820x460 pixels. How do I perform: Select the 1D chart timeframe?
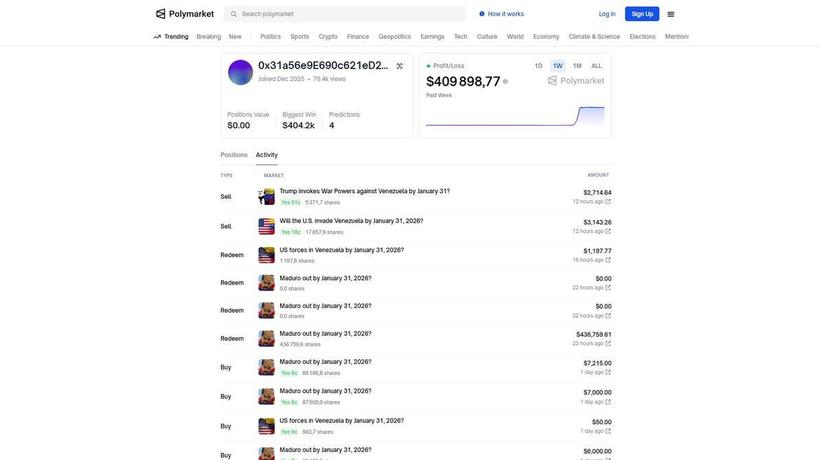click(x=538, y=66)
